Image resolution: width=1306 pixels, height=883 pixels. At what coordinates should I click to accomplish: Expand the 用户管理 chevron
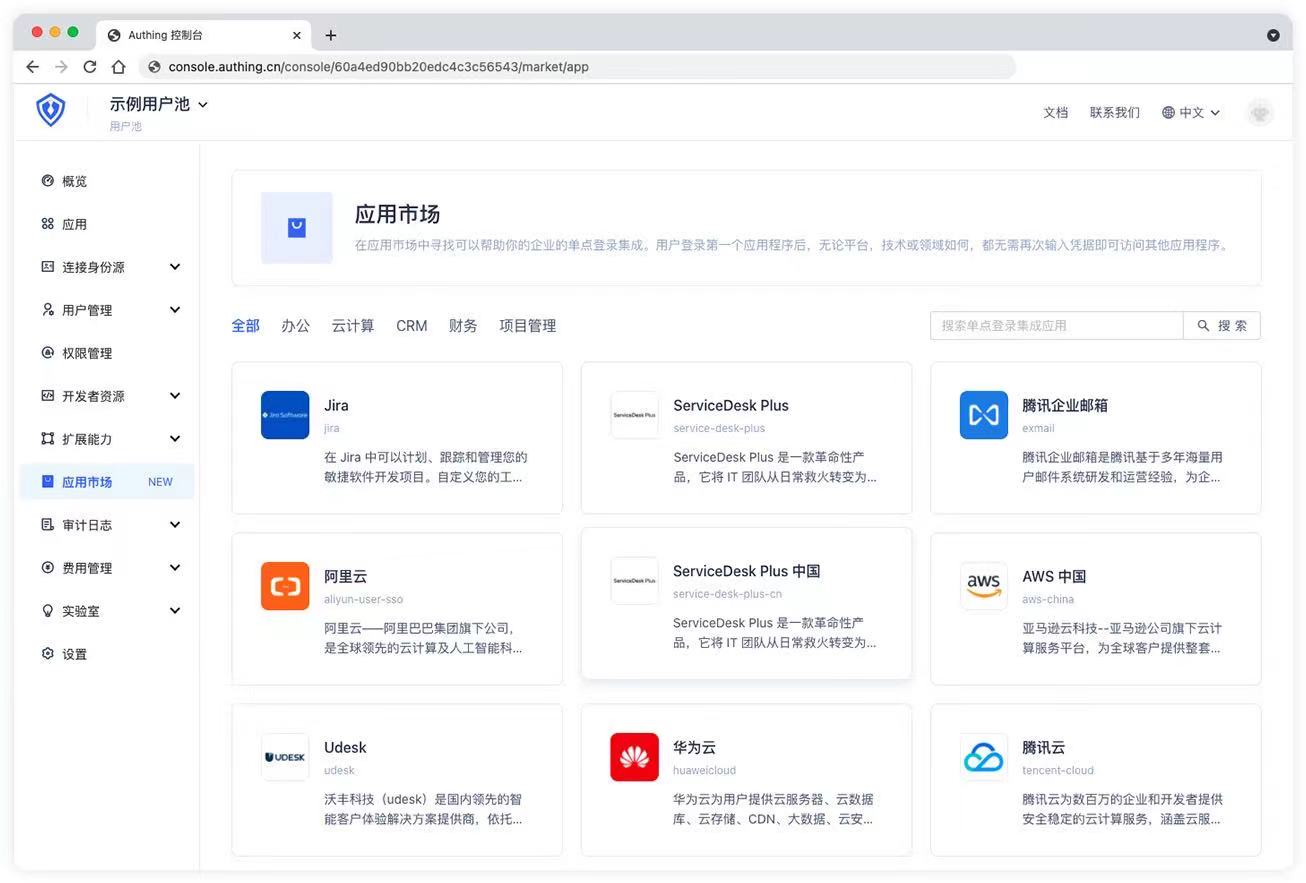(x=175, y=310)
